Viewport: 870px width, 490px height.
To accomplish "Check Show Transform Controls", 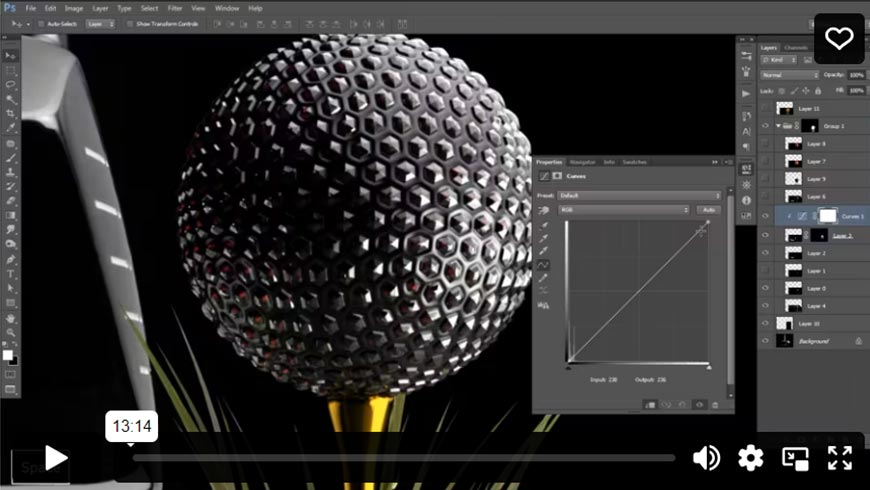I will (129, 23).
